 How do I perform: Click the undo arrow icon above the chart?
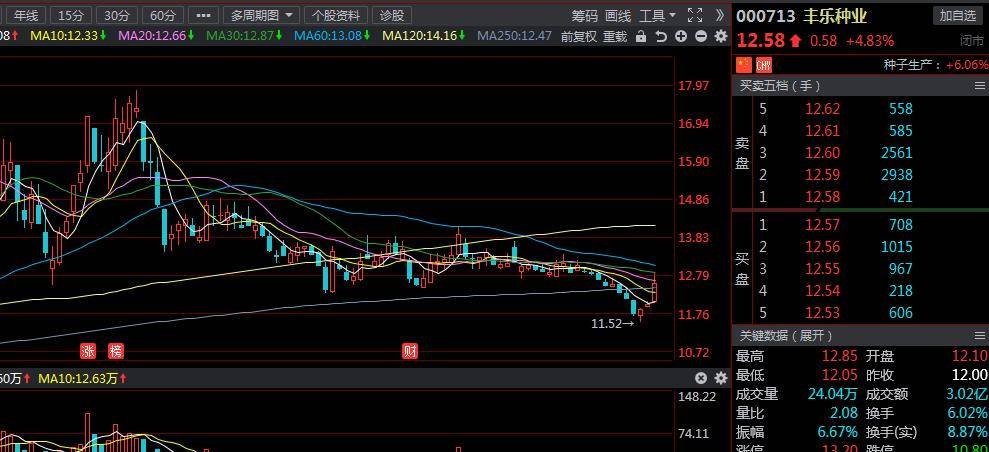coord(661,36)
